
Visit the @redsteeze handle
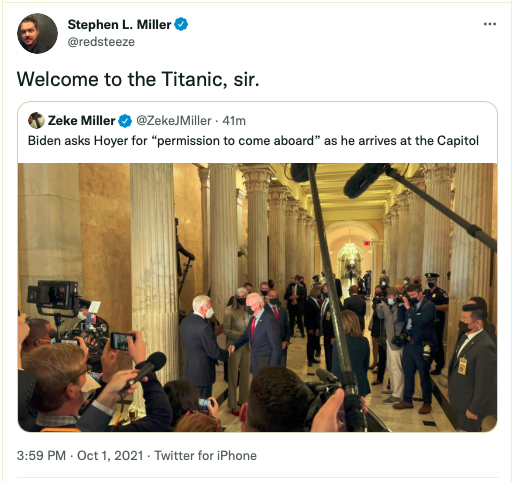(101, 42)
